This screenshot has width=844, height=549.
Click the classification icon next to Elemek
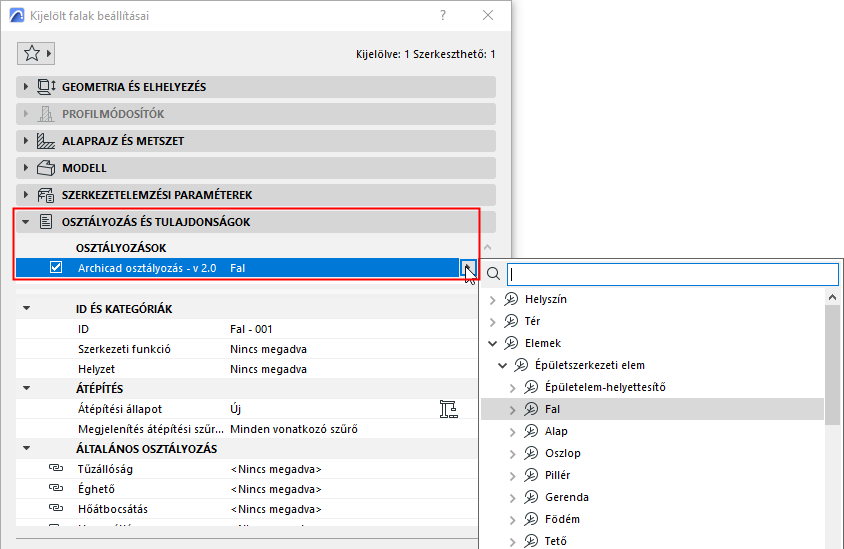[x=511, y=343]
